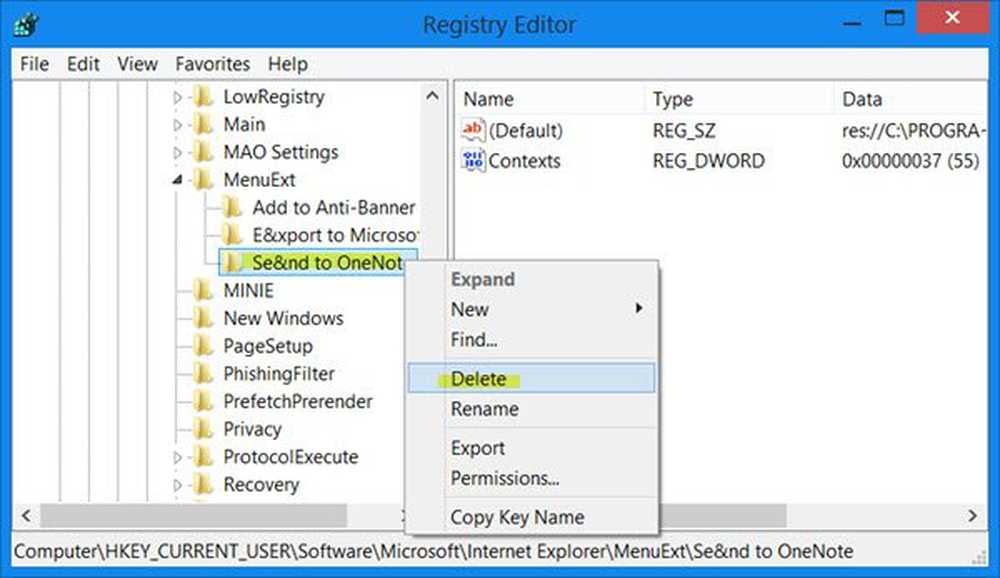Open the Favorites menu

[212, 64]
